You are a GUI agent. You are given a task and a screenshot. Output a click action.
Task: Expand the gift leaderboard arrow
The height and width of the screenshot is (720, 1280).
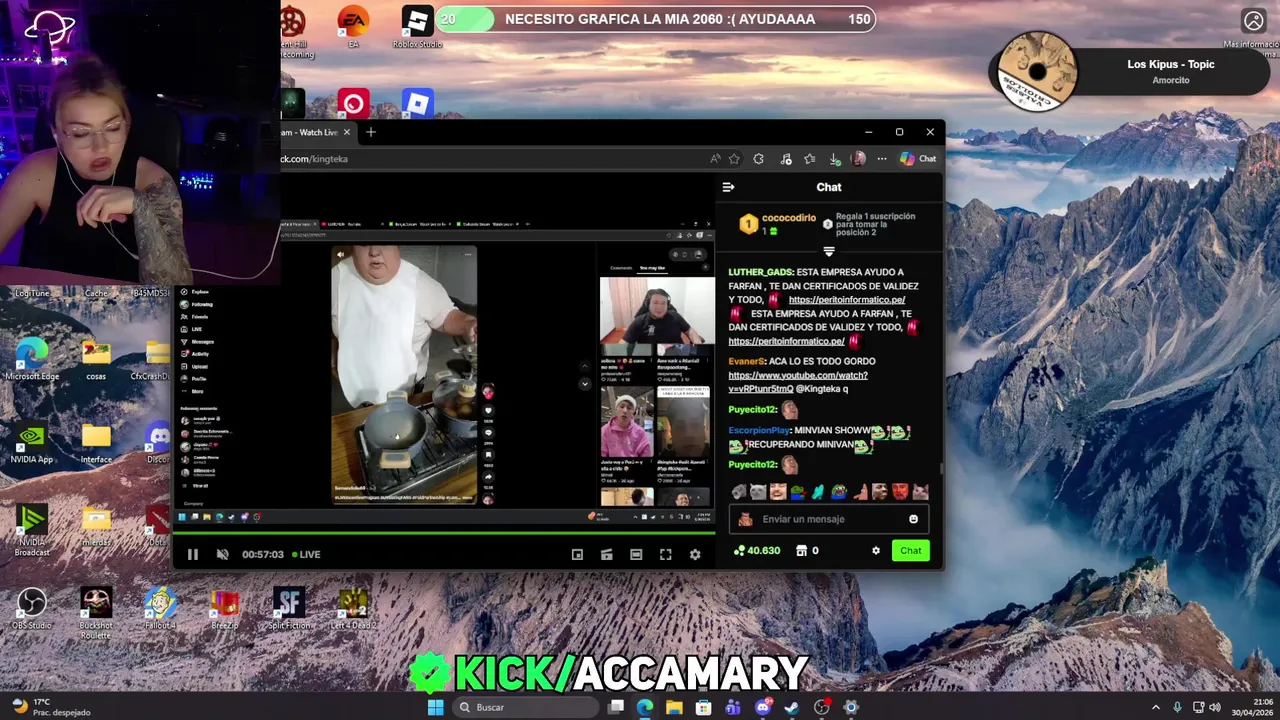pos(828,252)
